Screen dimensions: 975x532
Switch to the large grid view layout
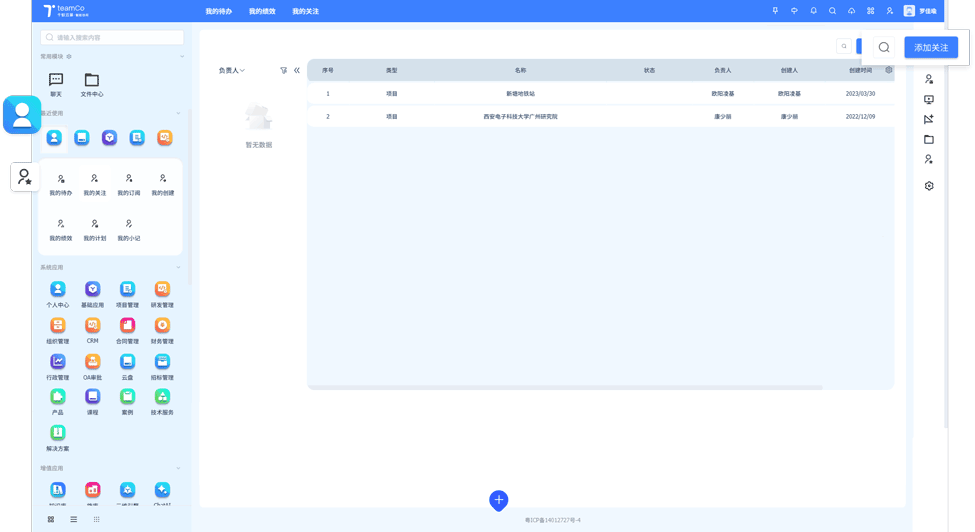51,519
